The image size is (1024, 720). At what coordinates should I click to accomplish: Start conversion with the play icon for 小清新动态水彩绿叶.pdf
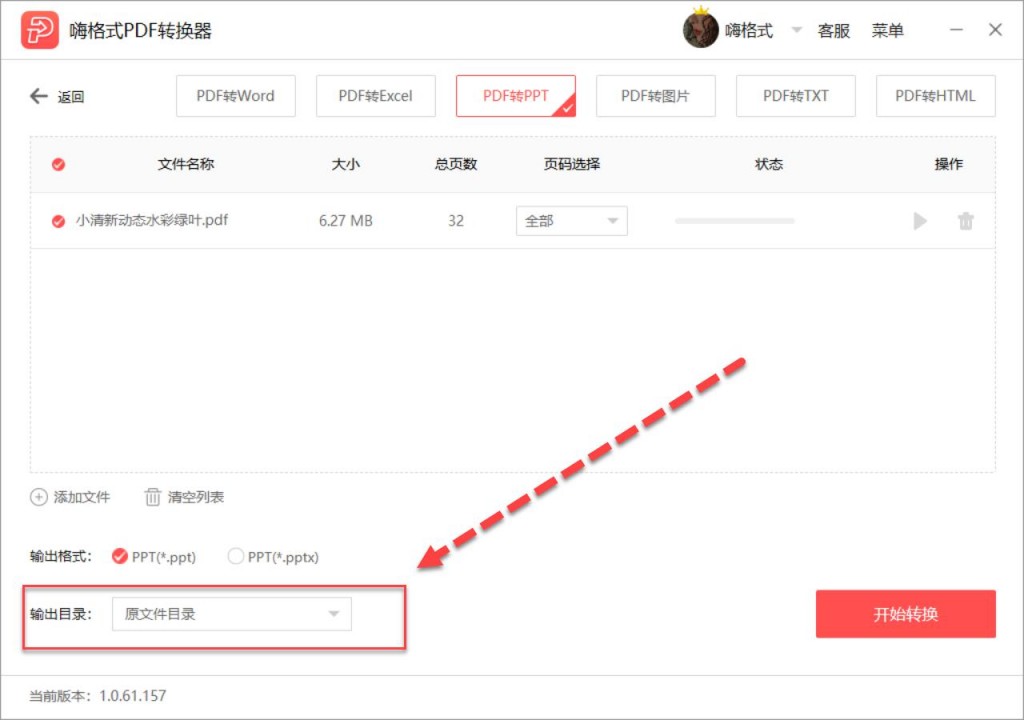(x=920, y=221)
